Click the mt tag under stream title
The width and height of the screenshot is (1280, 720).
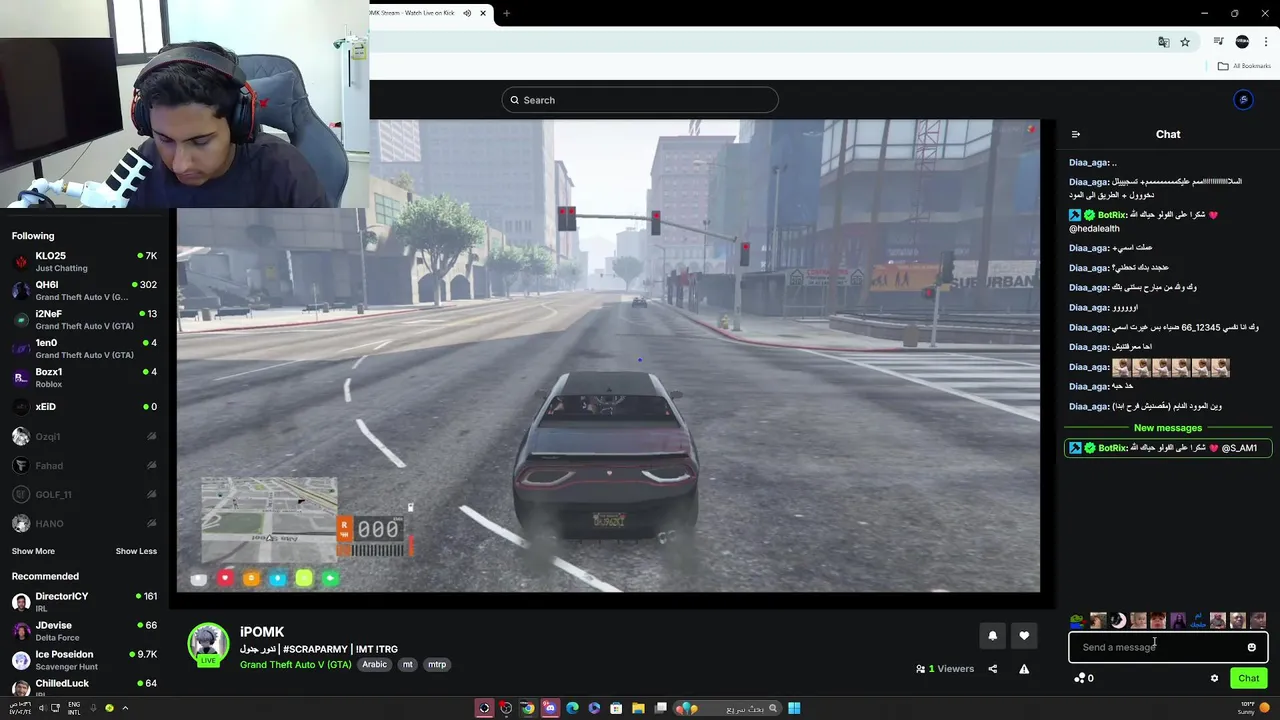point(407,664)
